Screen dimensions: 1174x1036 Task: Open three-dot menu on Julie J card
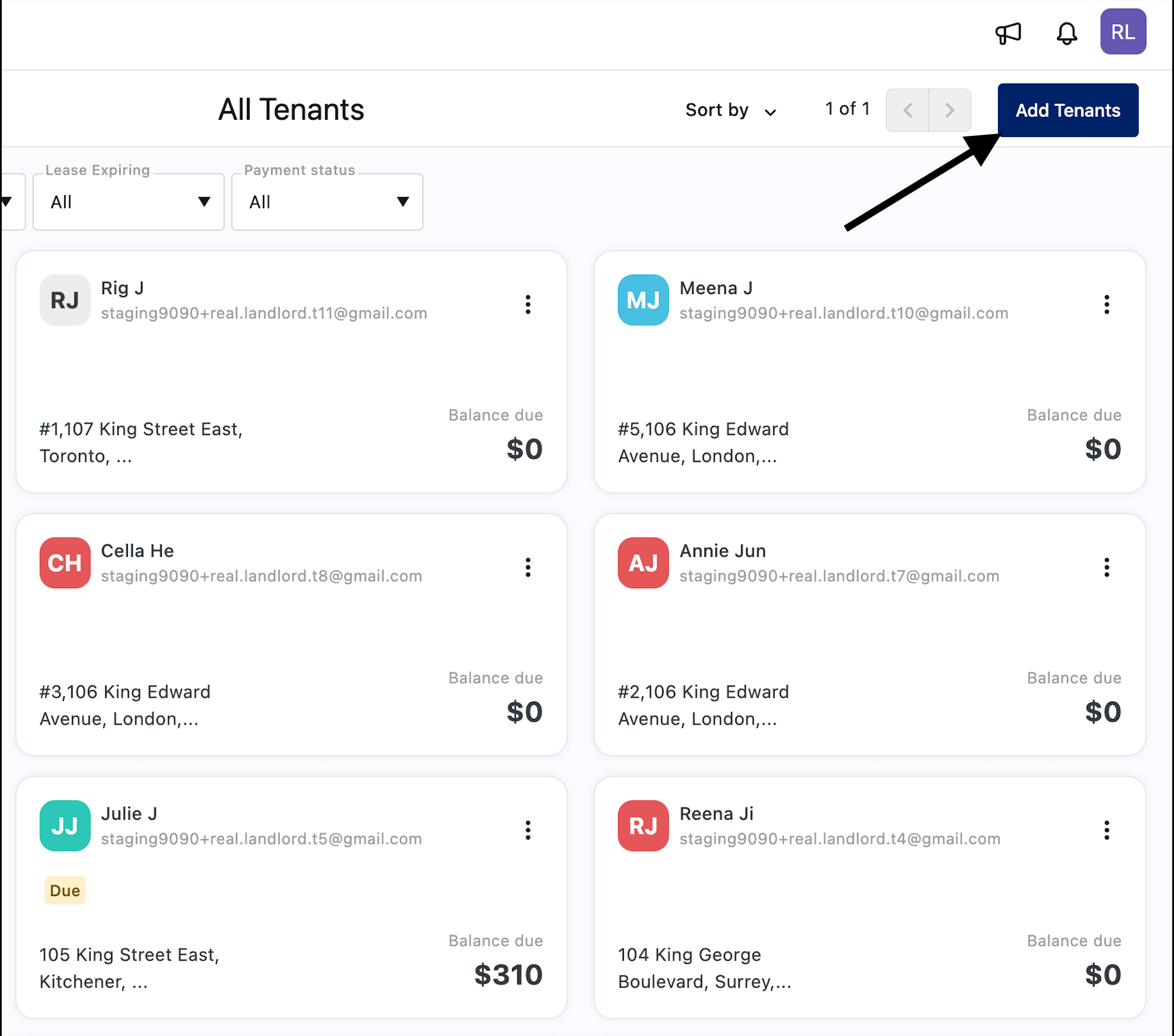click(x=528, y=830)
